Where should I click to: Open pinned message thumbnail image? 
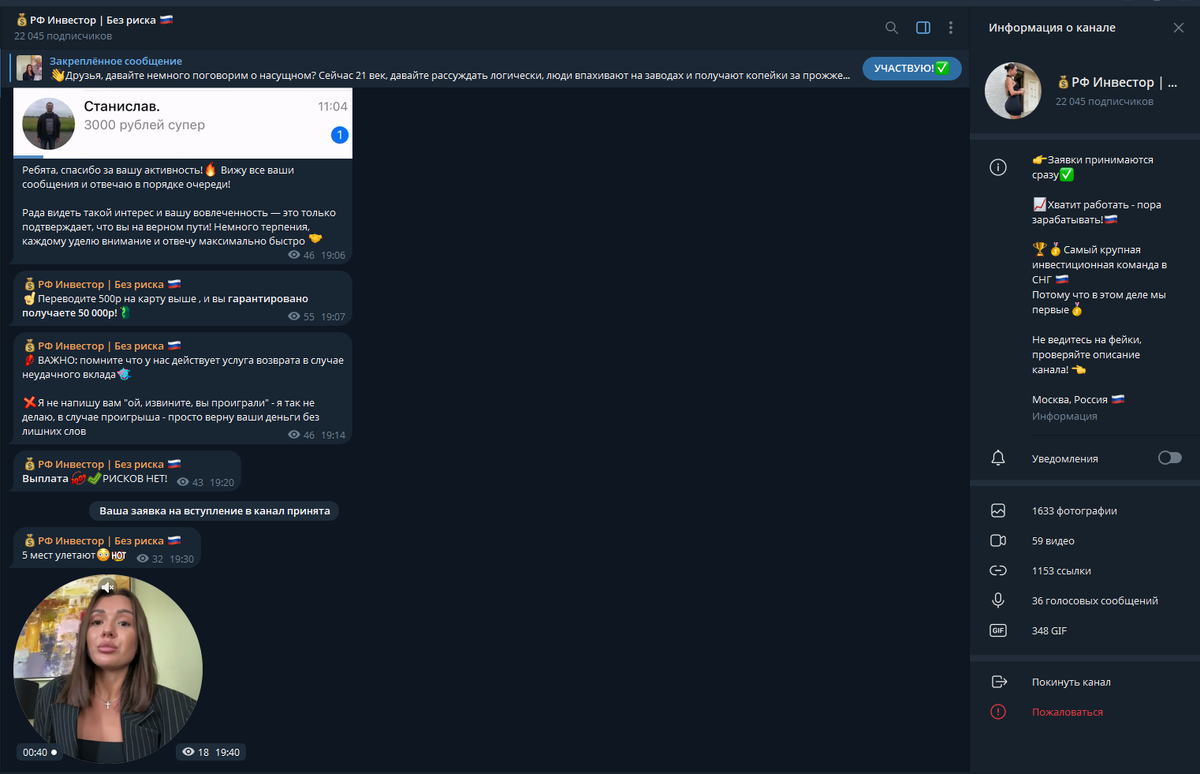point(29,68)
